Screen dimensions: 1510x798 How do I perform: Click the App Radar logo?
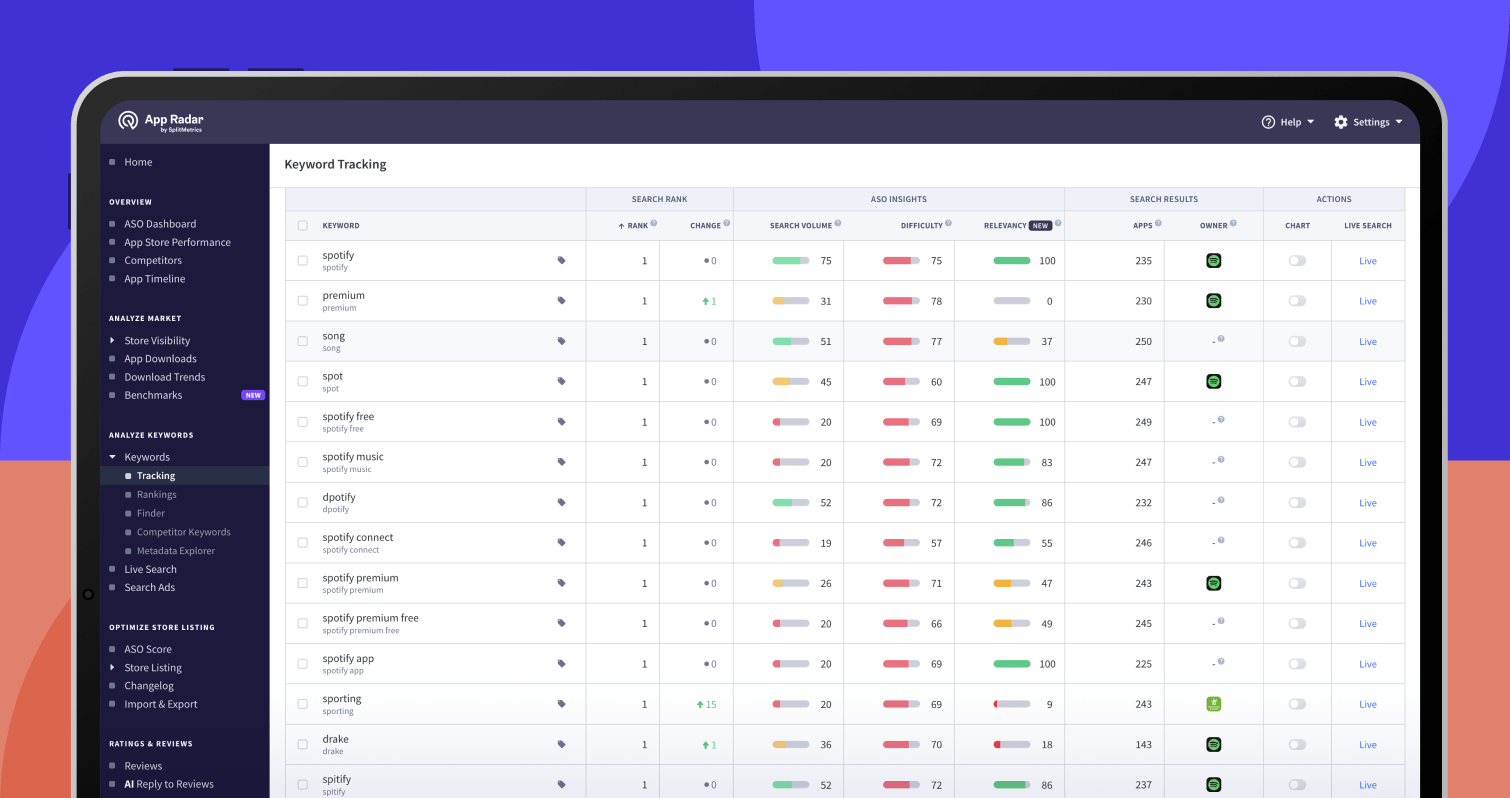point(160,121)
